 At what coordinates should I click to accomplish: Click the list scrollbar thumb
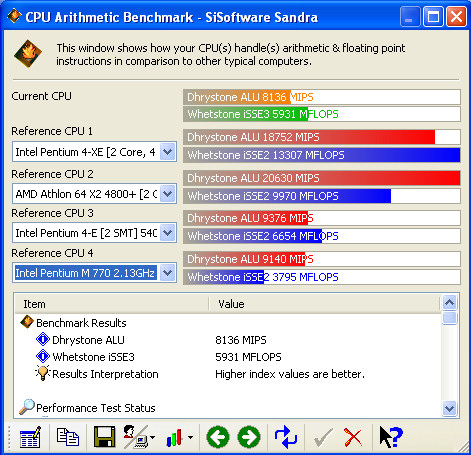click(449, 318)
